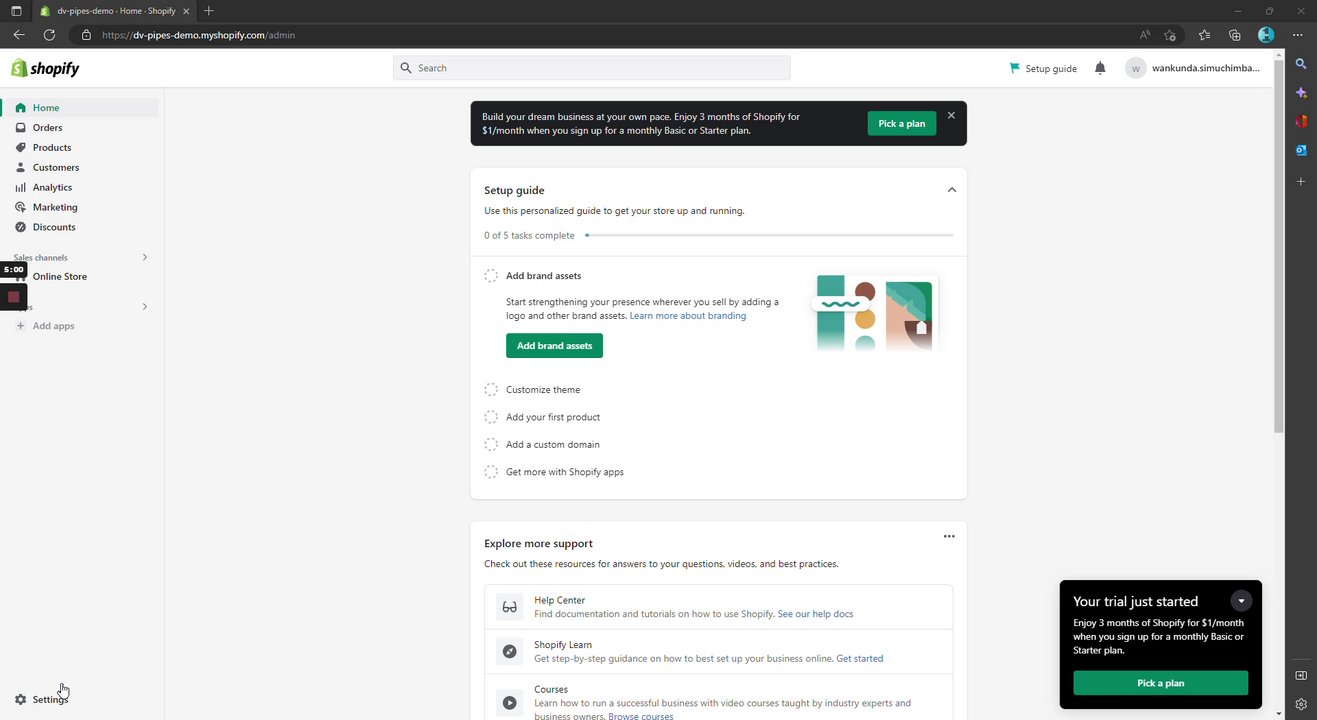Open the notifications bell
This screenshot has width=1317, height=720.
coord(1100,68)
